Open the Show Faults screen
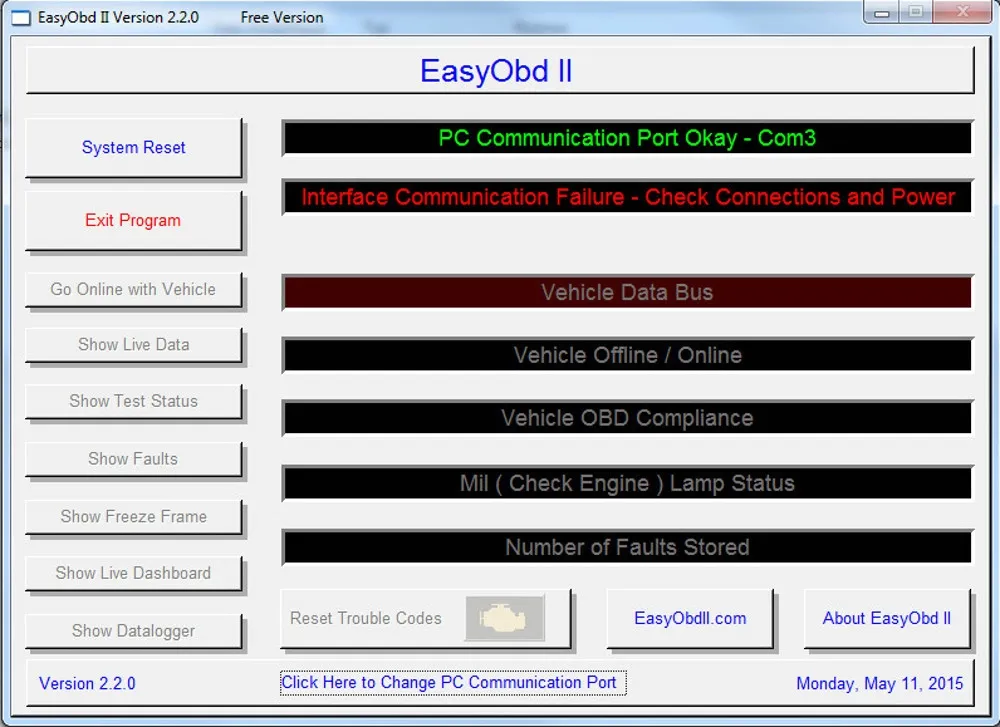Image resolution: width=1000 pixels, height=727 pixels. tap(133, 458)
